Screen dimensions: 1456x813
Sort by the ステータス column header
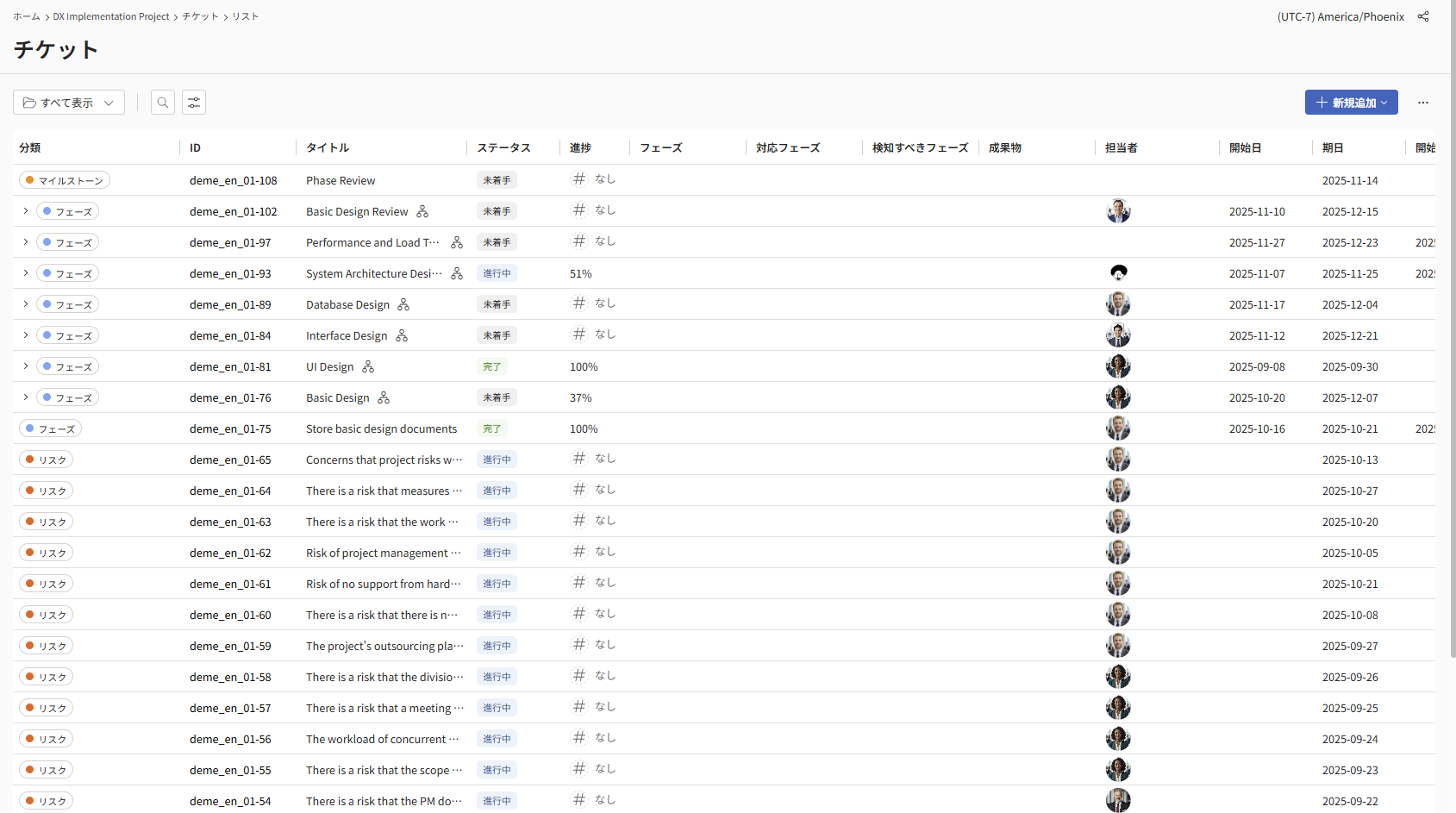504,147
